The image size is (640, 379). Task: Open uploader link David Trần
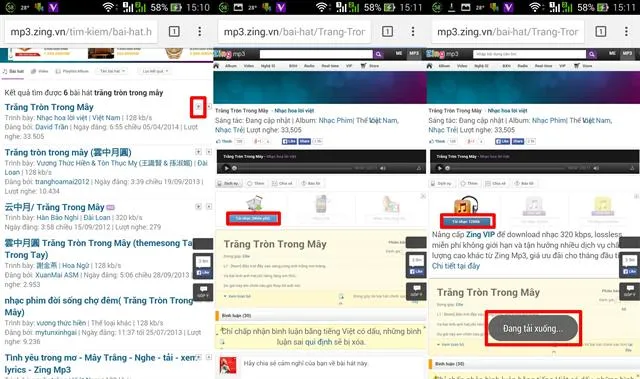[x=51, y=127]
